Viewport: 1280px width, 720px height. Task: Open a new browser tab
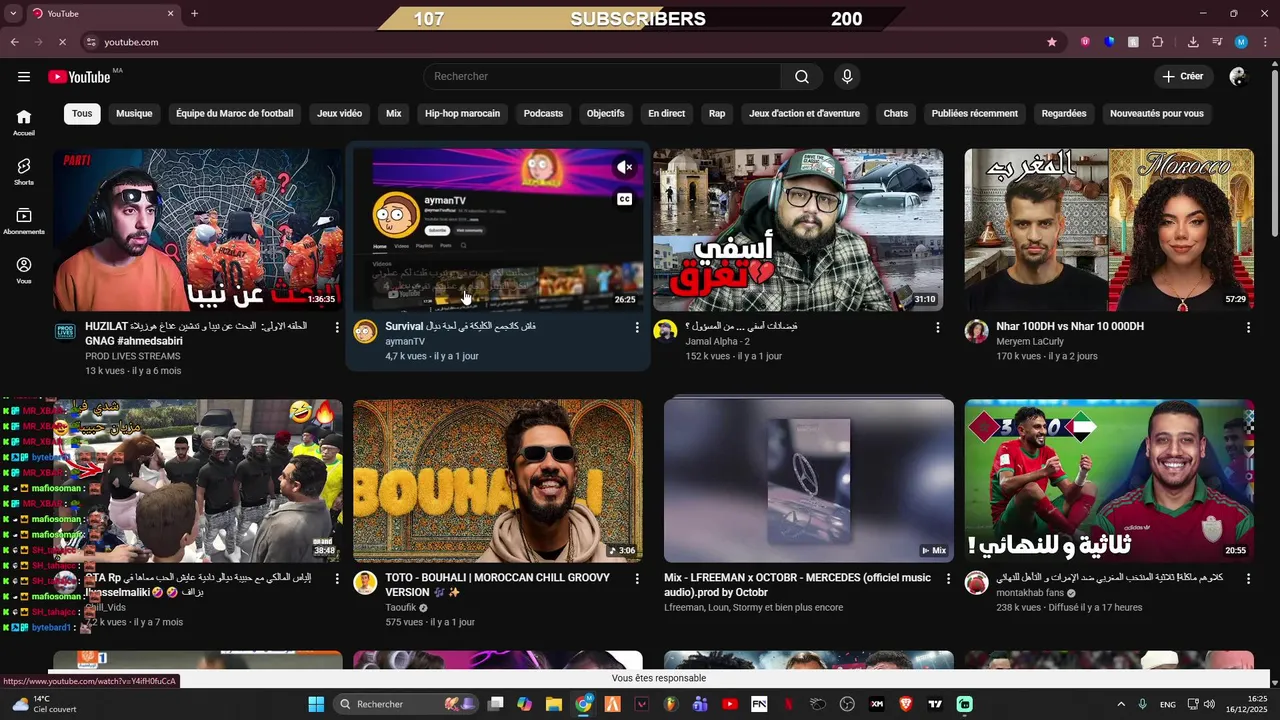point(194,14)
